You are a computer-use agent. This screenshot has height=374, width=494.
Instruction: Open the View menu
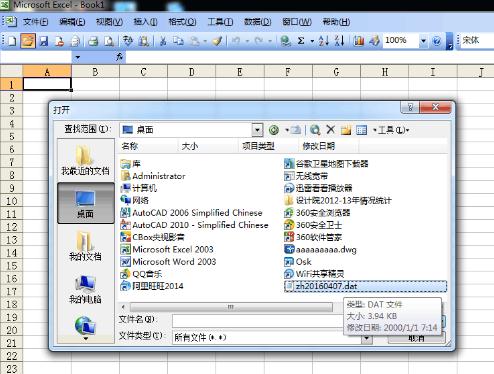(x=109, y=22)
